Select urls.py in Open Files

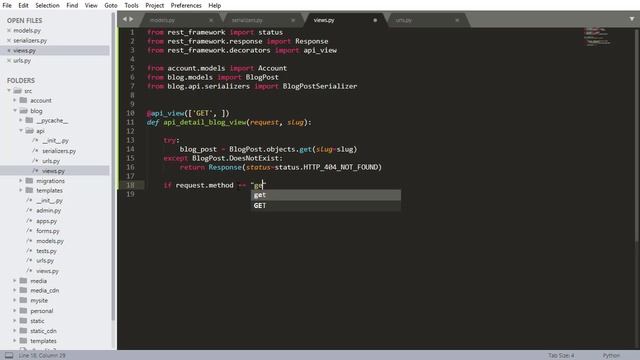coord(22,60)
